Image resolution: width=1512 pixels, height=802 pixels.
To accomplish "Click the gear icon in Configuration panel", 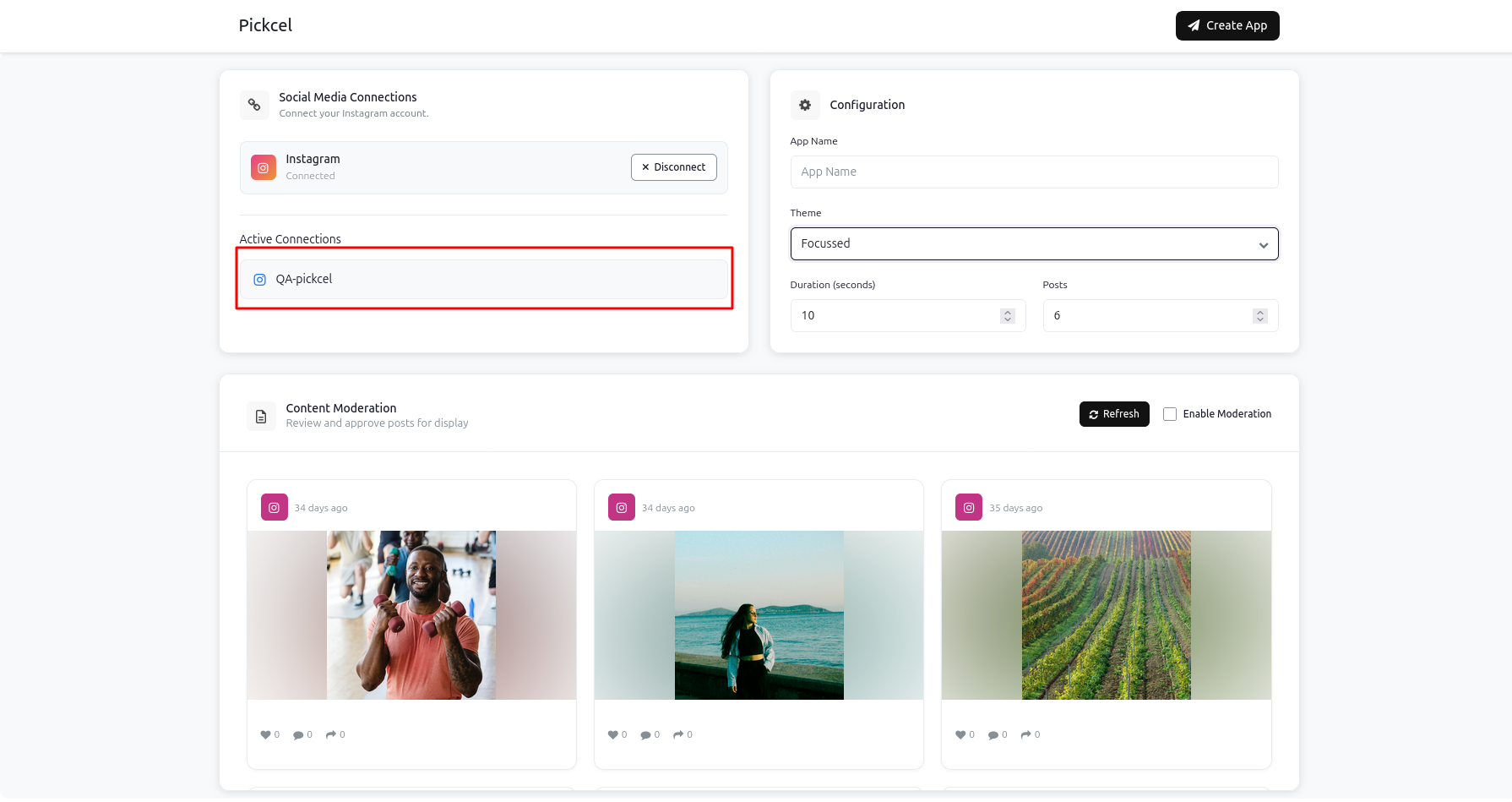I will tap(805, 105).
